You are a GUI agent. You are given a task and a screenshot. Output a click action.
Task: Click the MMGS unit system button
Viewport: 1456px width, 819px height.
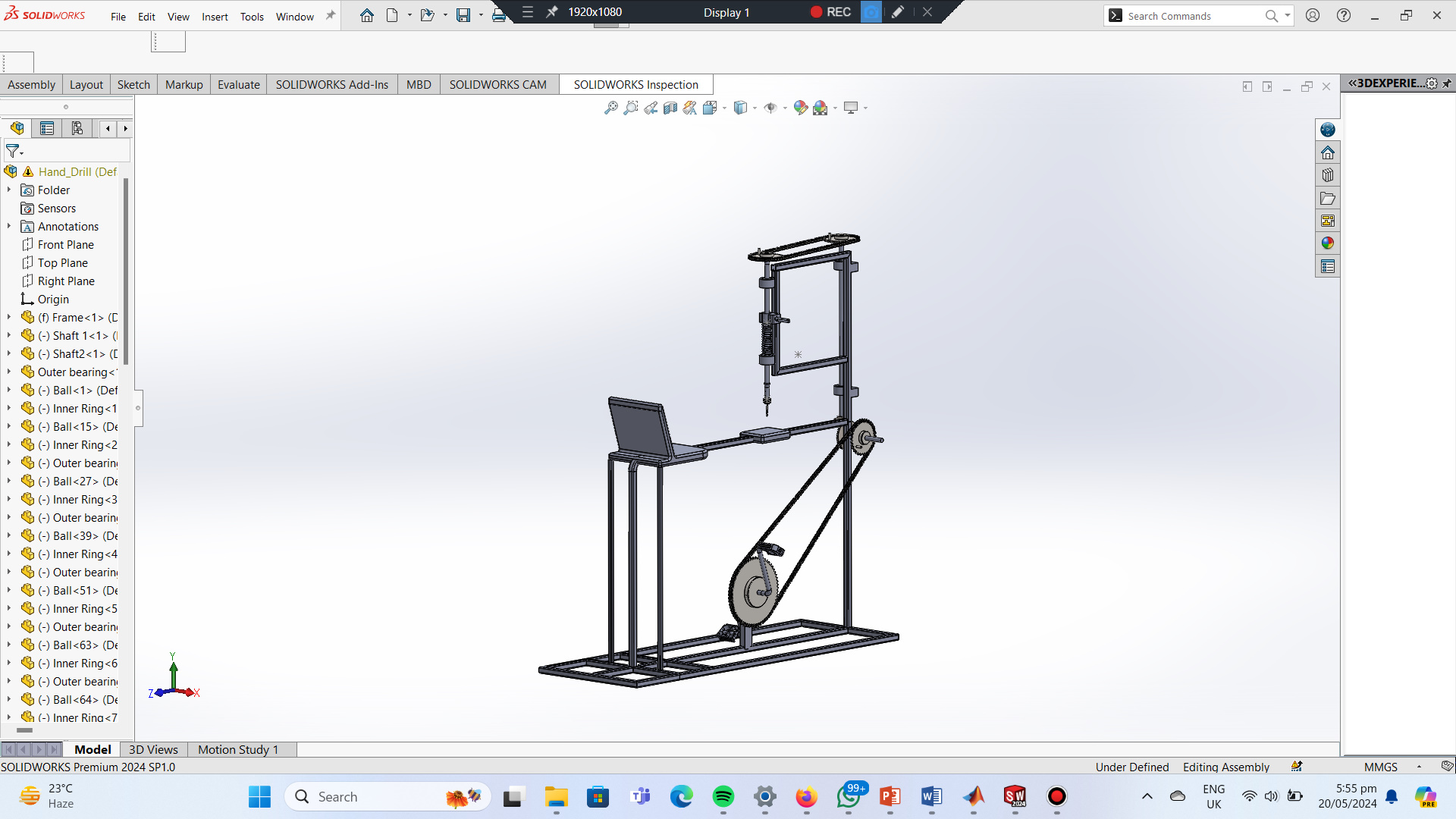click(1380, 767)
